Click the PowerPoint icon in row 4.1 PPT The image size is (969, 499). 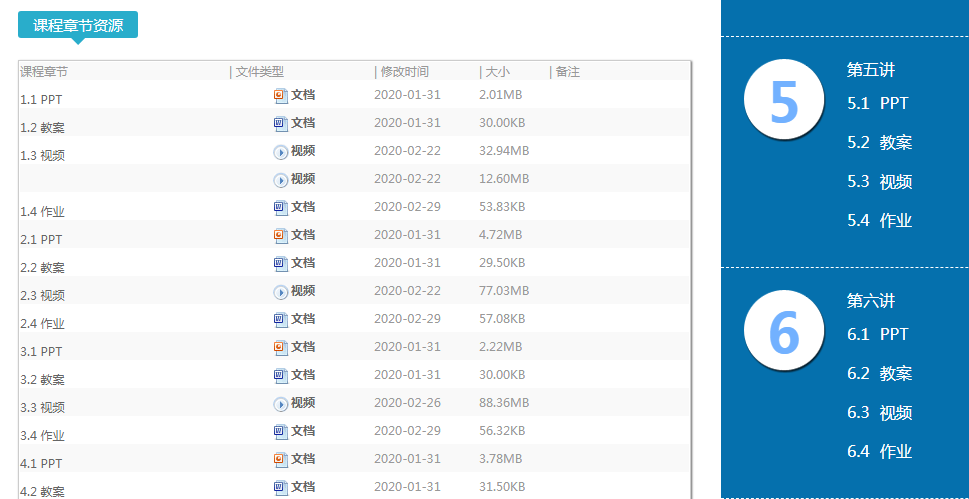click(280, 459)
